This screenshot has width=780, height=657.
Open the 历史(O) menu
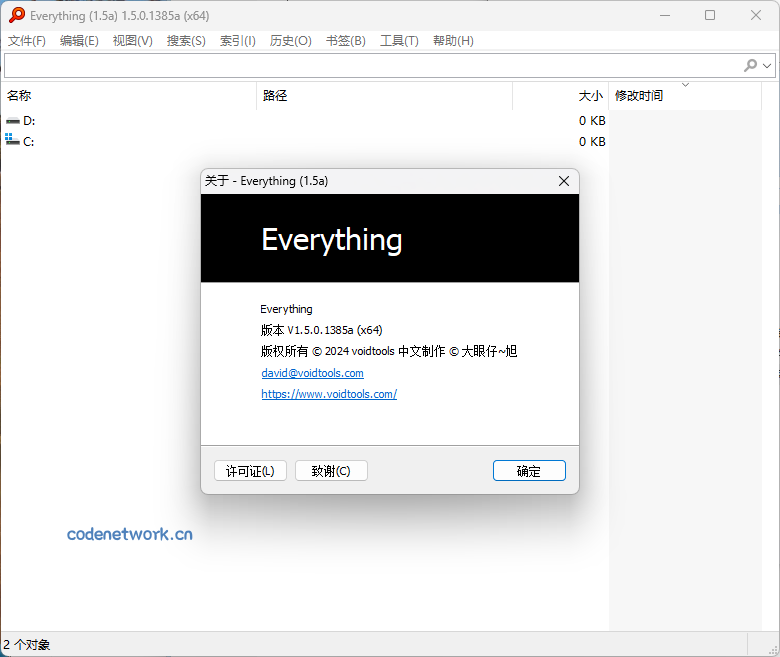point(291,41)
